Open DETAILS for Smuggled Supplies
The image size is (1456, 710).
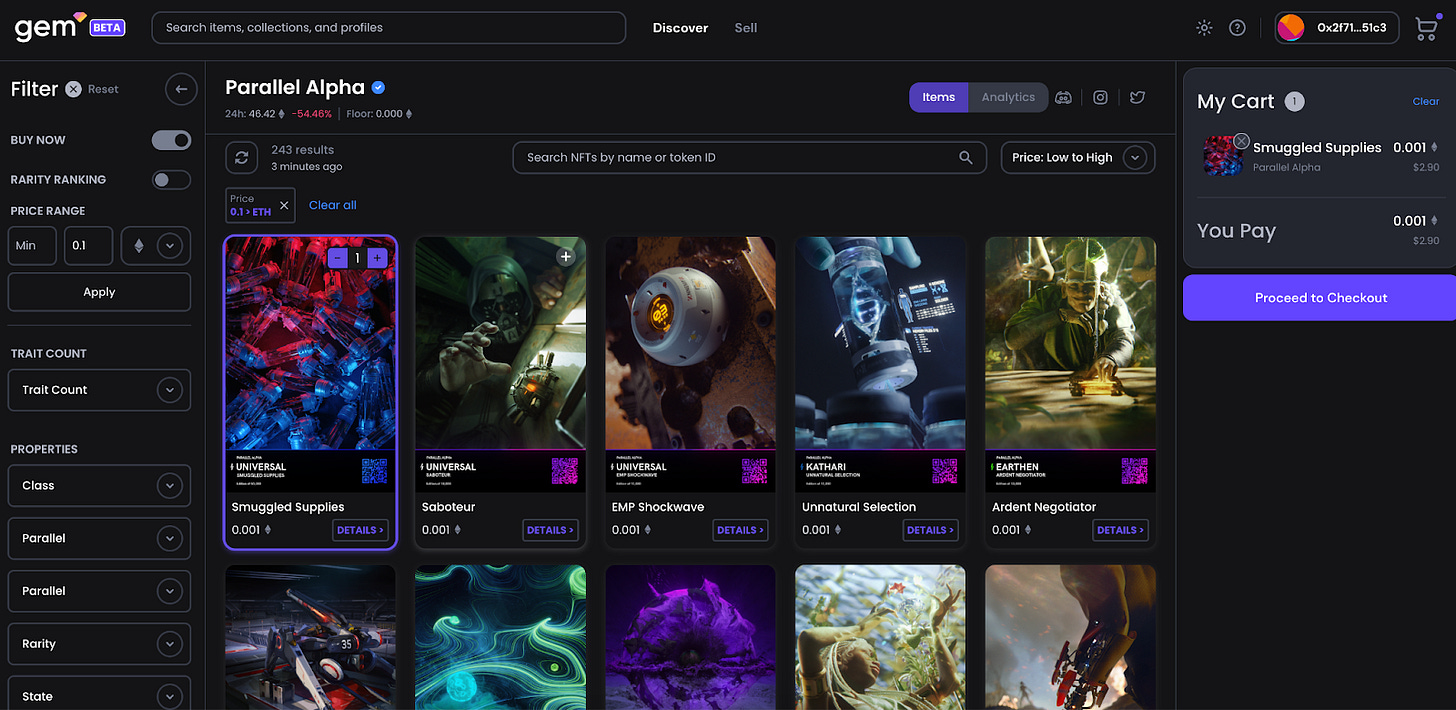tap(360, 530)
